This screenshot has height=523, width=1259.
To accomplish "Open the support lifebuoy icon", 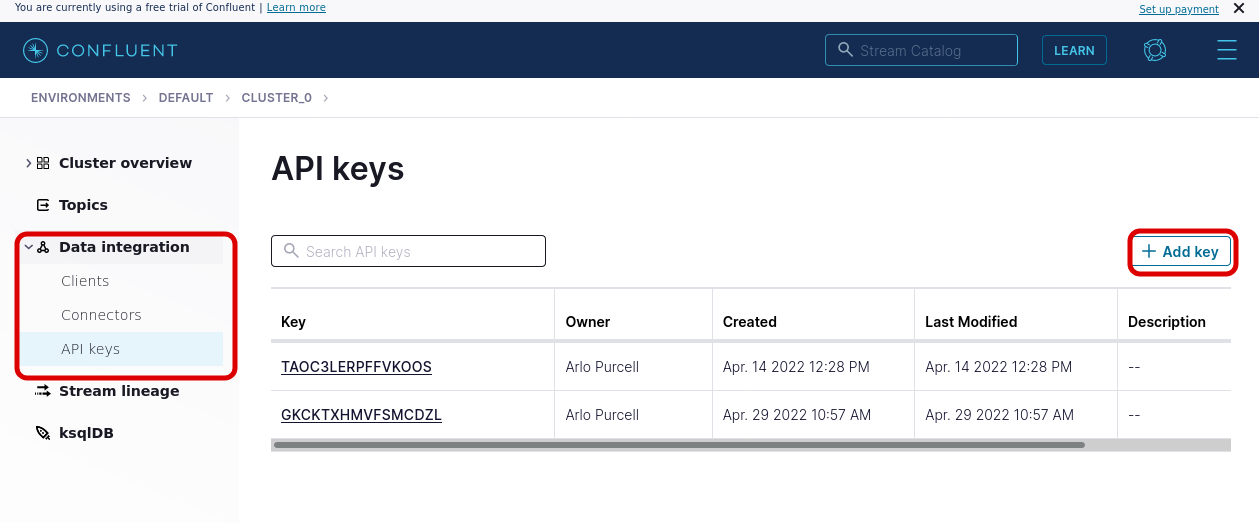I will [1155, 50].
